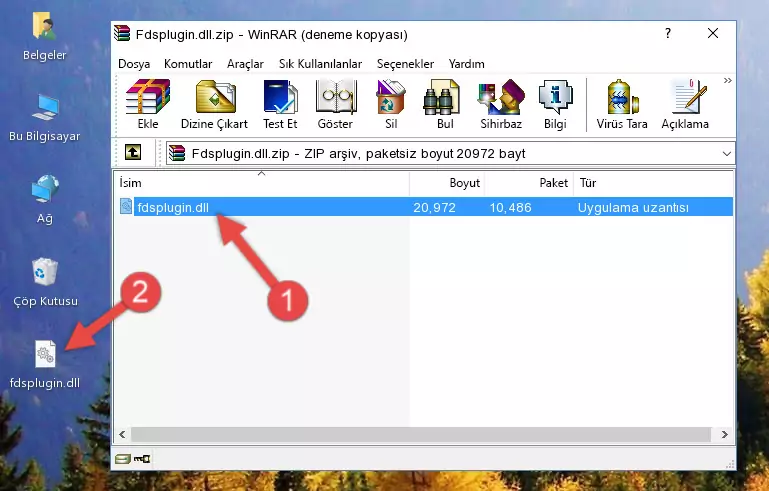Sort files by Tür column
769x491 pixels.
pyautogui.click(x=653, y=183)
